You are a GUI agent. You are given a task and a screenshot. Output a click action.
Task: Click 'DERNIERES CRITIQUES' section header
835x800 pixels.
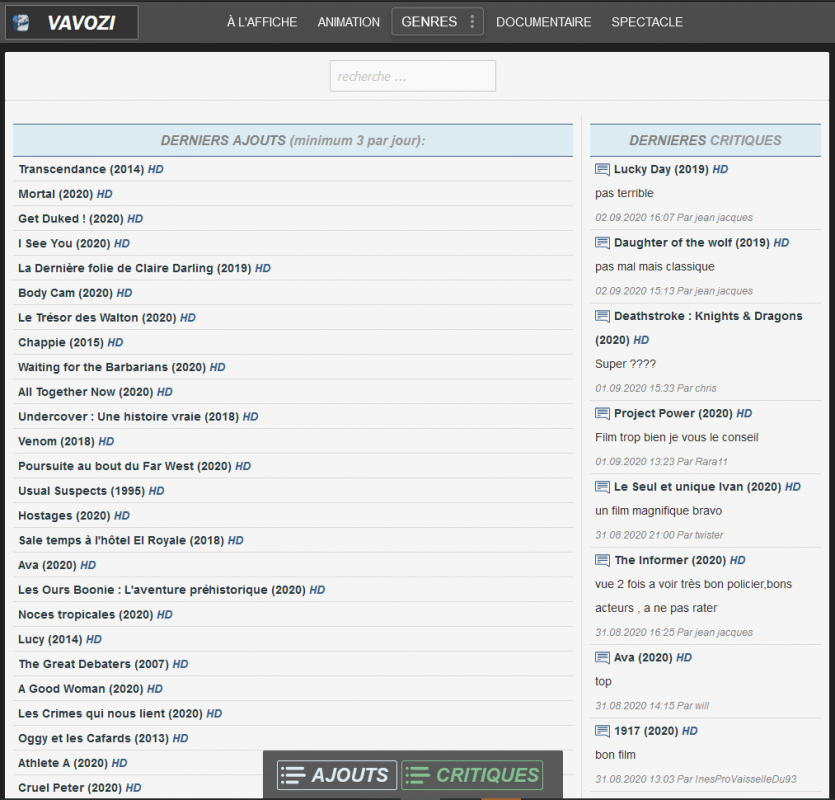[x=705, y=141]
